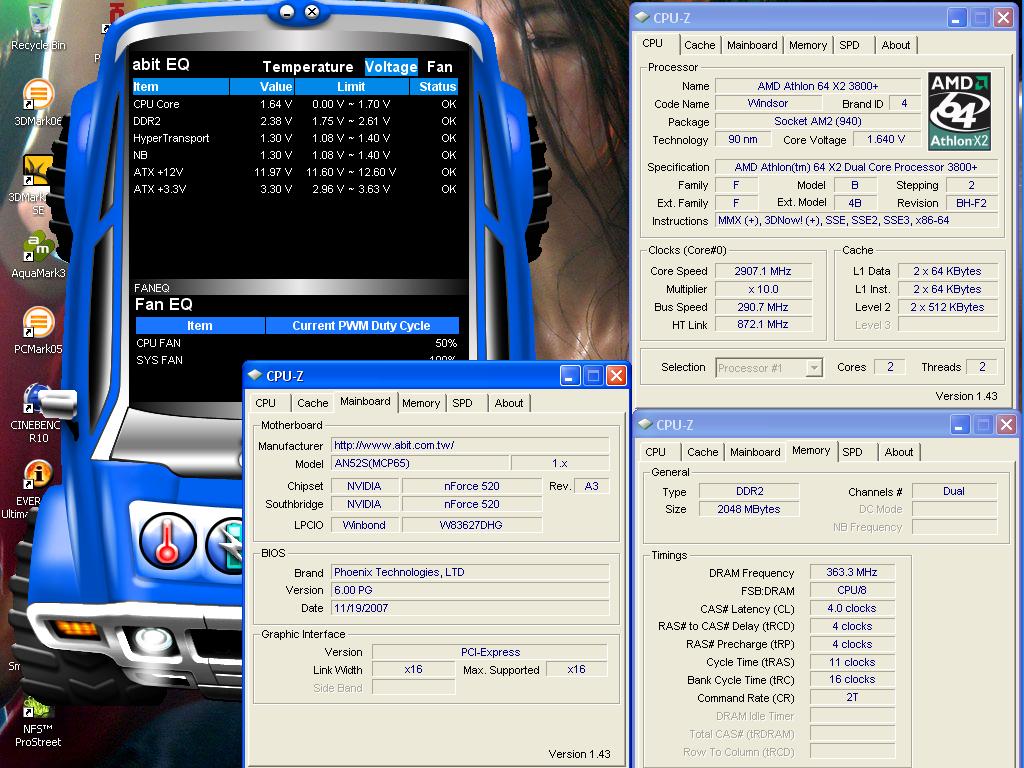Click the AN52S(MCP65) model field
The image size is (1024, 768).
pos(420,463)
